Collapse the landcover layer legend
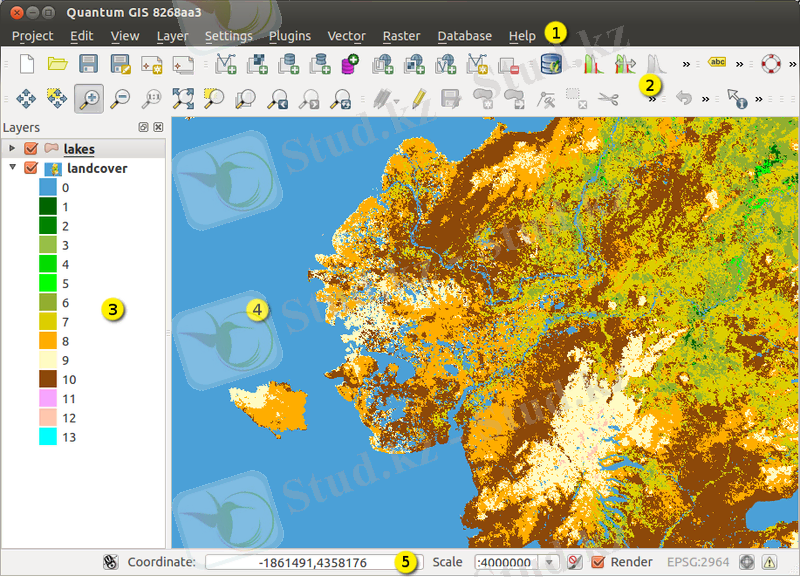Viewport: 800px width, 577px height. pyautogui.click(x=12, y=168)
